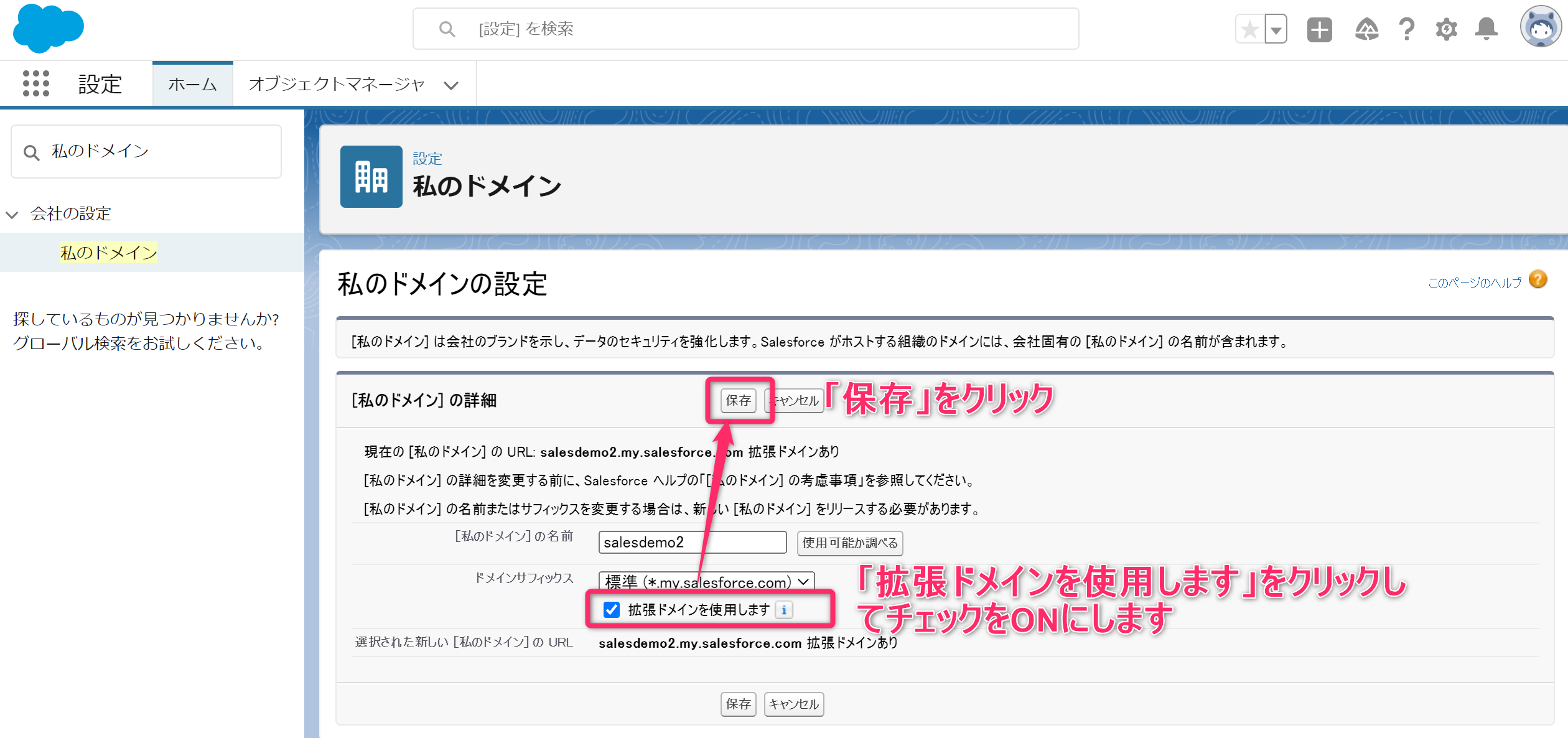Click the bottom キャンセル button
This screenshot has width=1568, height=738.
pos(794,704)
